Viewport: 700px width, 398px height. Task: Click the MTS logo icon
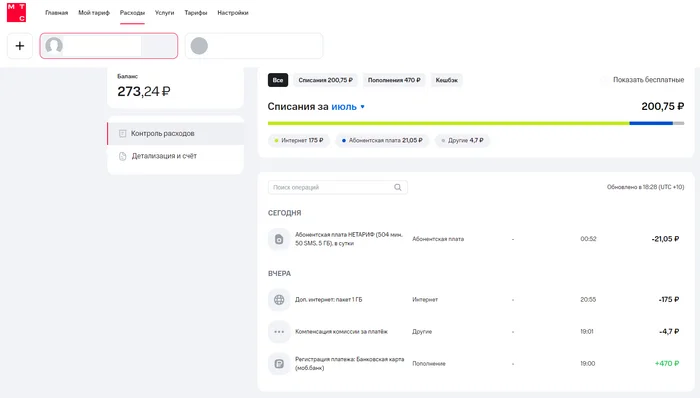[x=16, y=12]
